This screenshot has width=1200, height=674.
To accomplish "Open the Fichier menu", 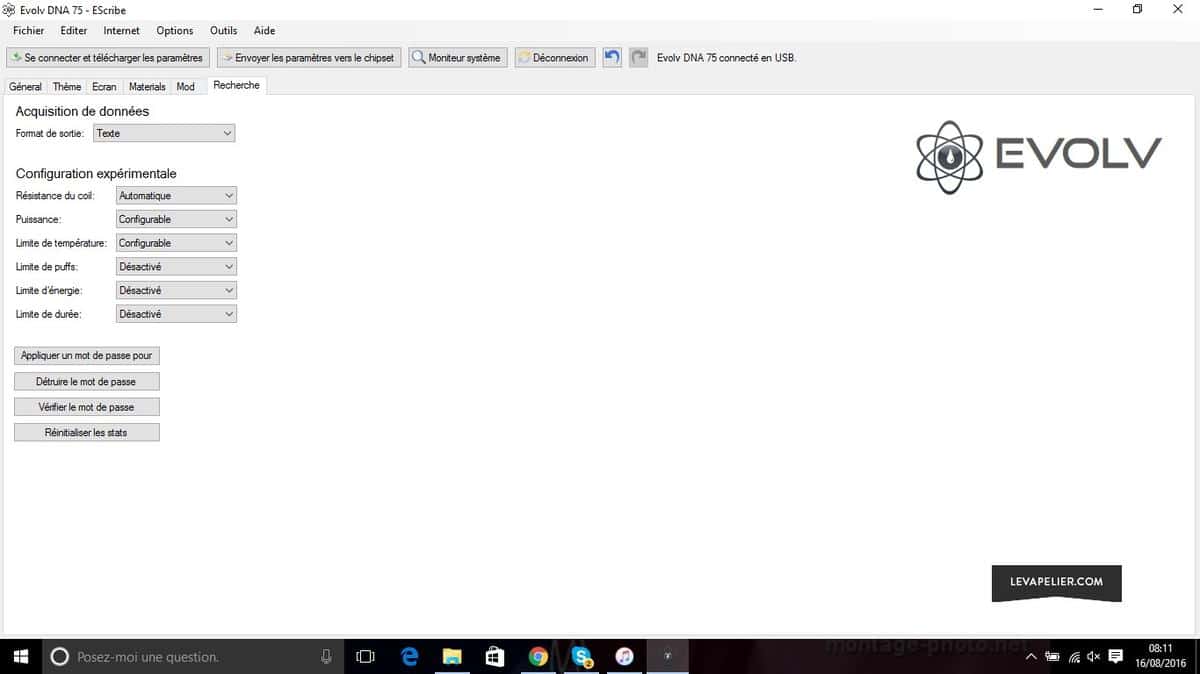I will [x=29, y=31].
